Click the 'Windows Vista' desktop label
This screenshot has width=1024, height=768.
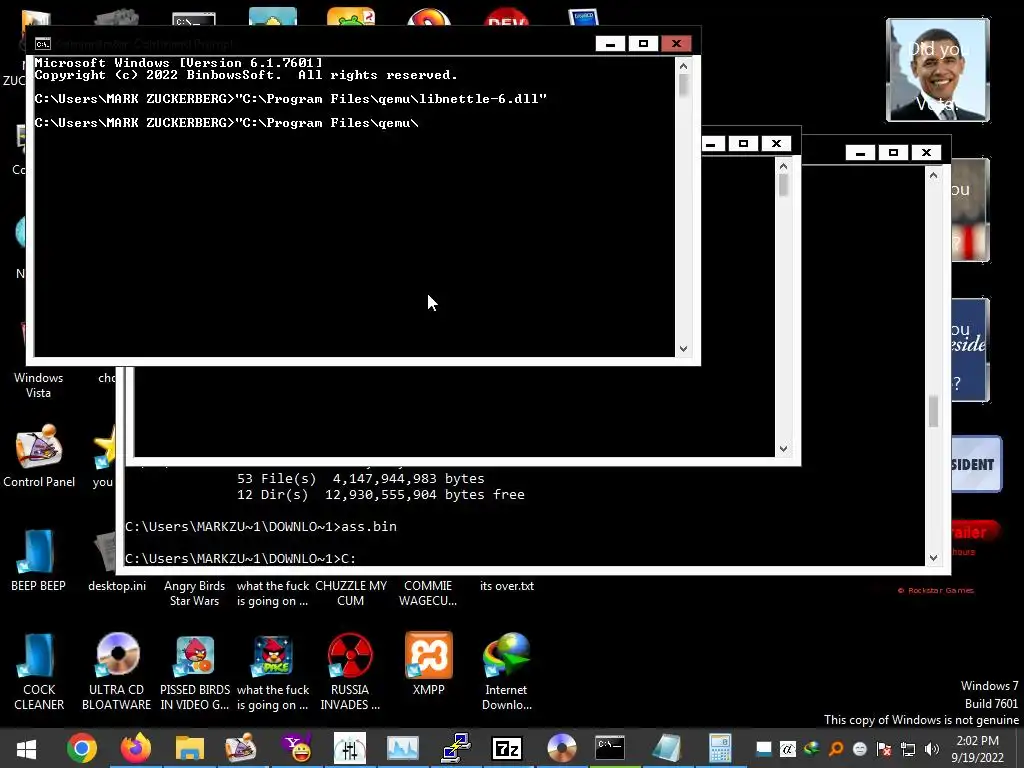point(39,385)
